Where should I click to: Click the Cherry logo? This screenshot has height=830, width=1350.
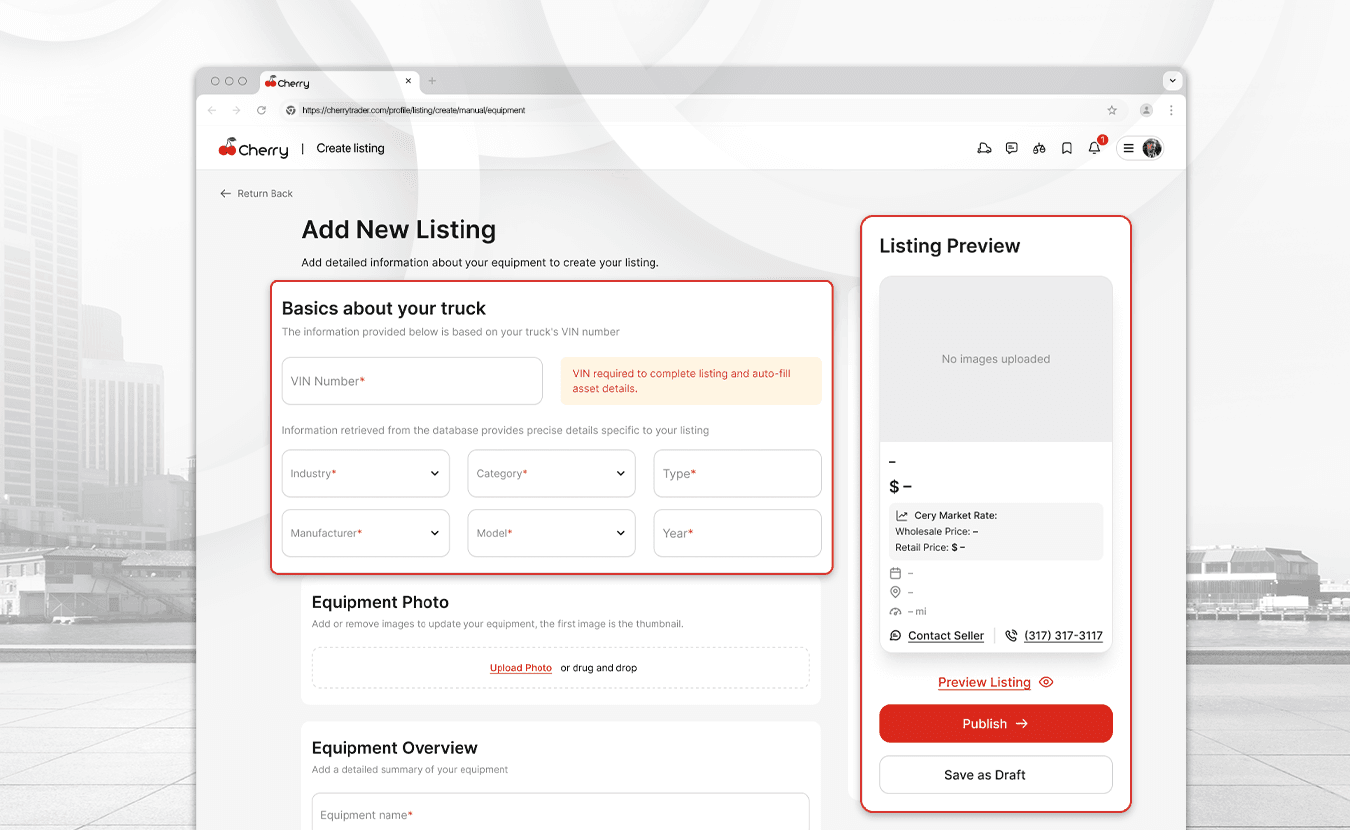click(254, 149)
